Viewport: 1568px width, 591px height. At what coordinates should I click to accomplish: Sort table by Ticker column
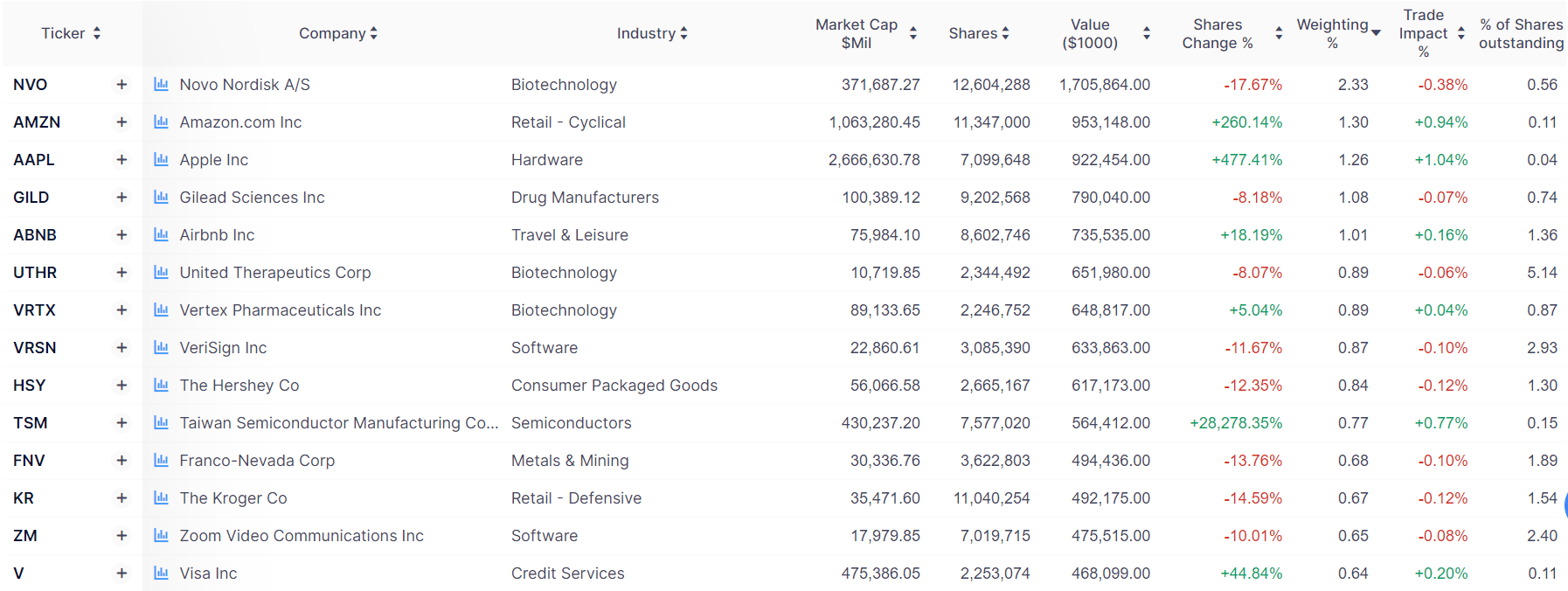(x=71, y=33)
